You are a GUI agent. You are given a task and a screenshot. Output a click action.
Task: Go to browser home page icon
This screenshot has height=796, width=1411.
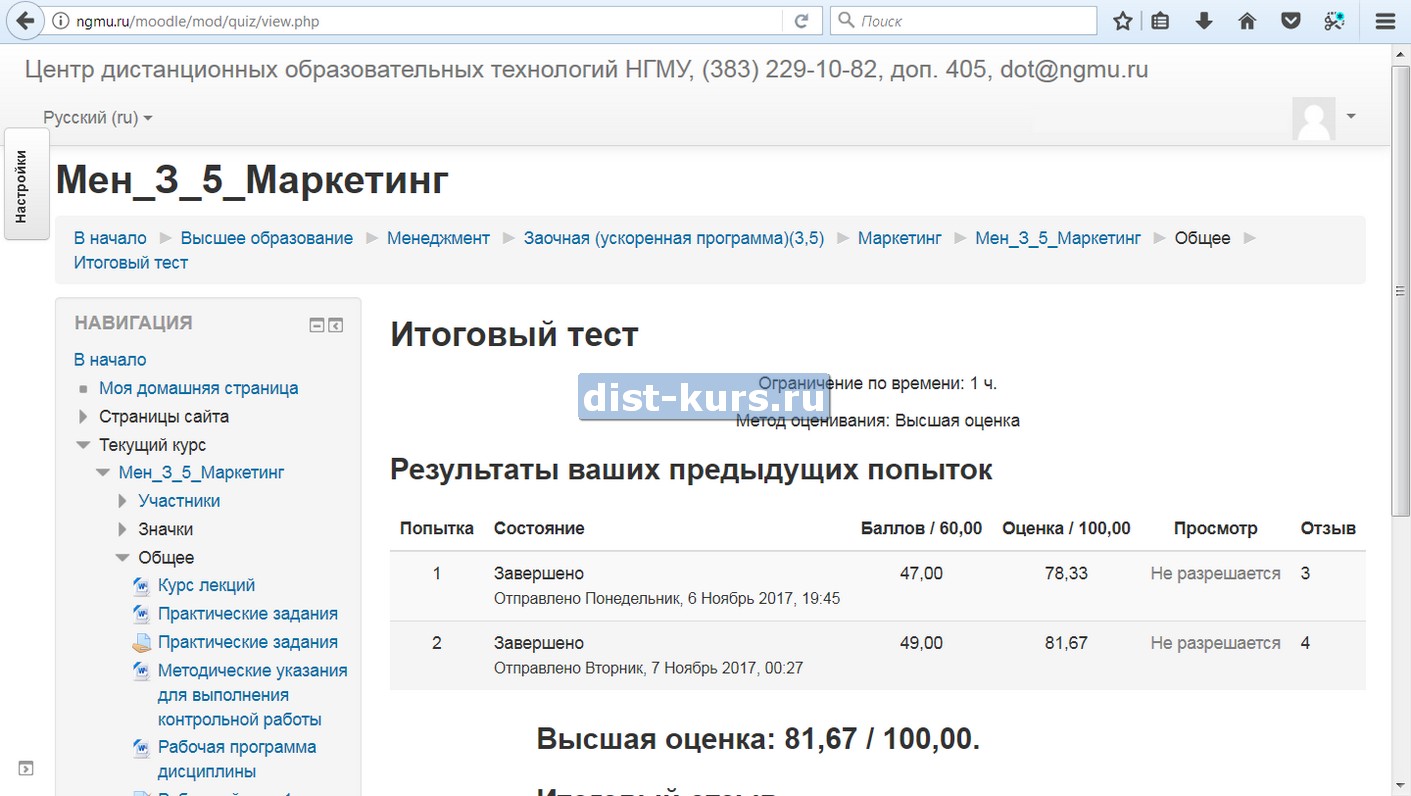tap(1247, 21)
